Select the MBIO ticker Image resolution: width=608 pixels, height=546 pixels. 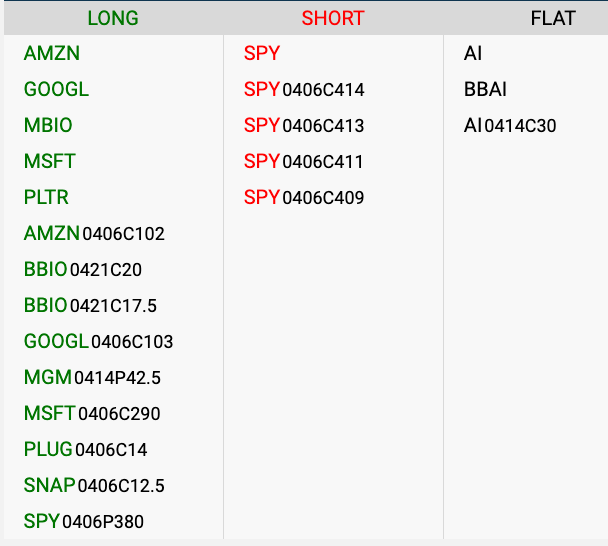pyautogui.click(x=48, y=126)
